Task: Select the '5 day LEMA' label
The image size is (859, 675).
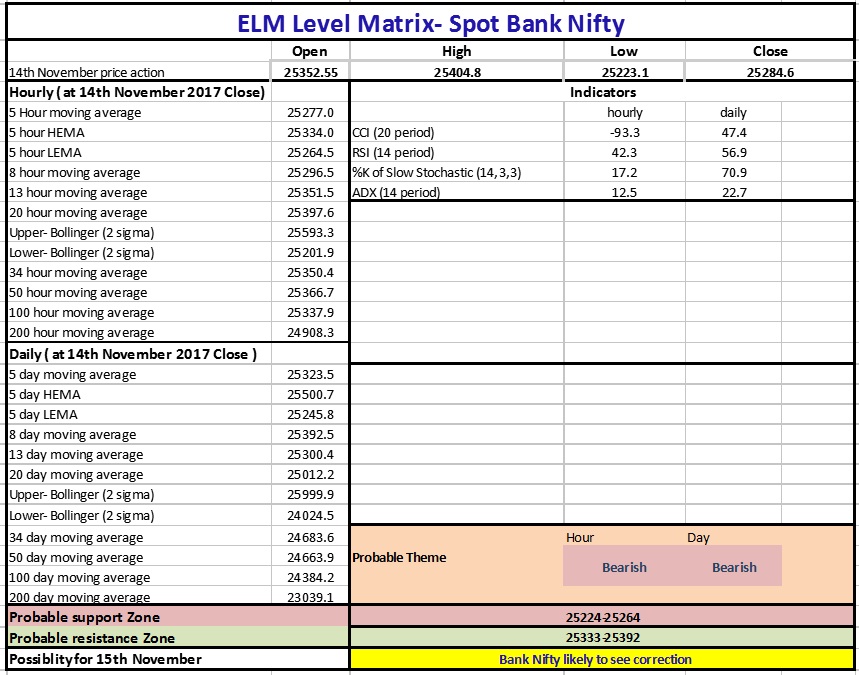Action: [x=43, y=415]
